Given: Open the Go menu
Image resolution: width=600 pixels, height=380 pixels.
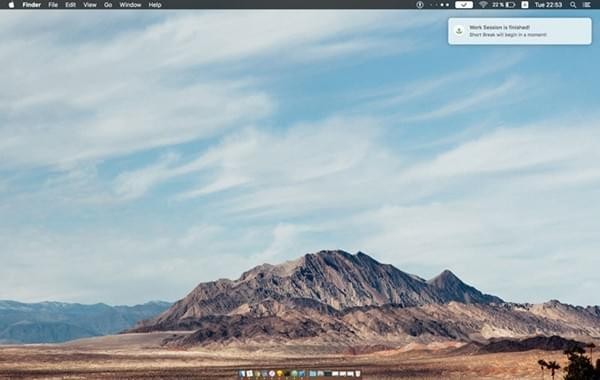Looking at the screenshot, I should click(108, 5).
